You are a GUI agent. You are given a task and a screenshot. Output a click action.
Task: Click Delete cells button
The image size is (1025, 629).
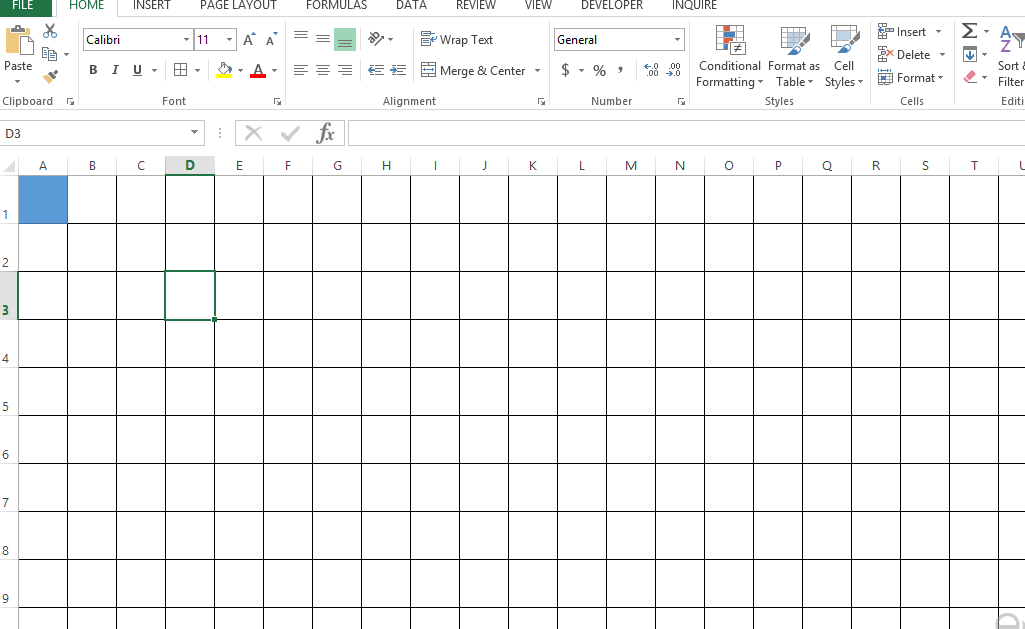(x=904, y=55)
